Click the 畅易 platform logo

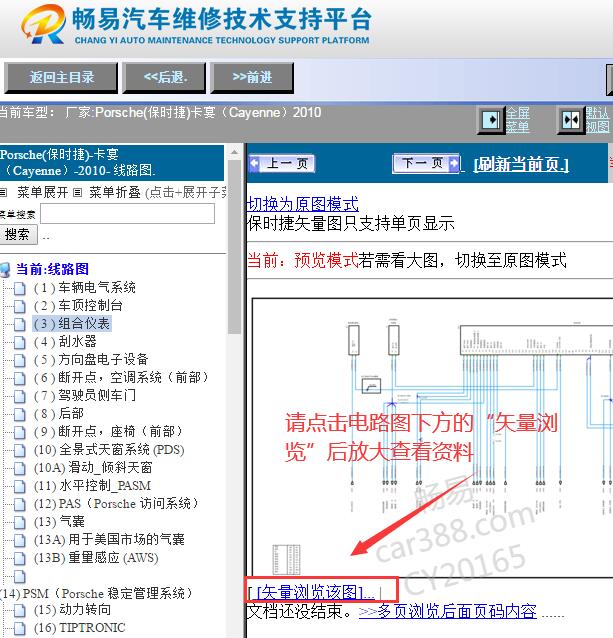[x=43, y=24]
